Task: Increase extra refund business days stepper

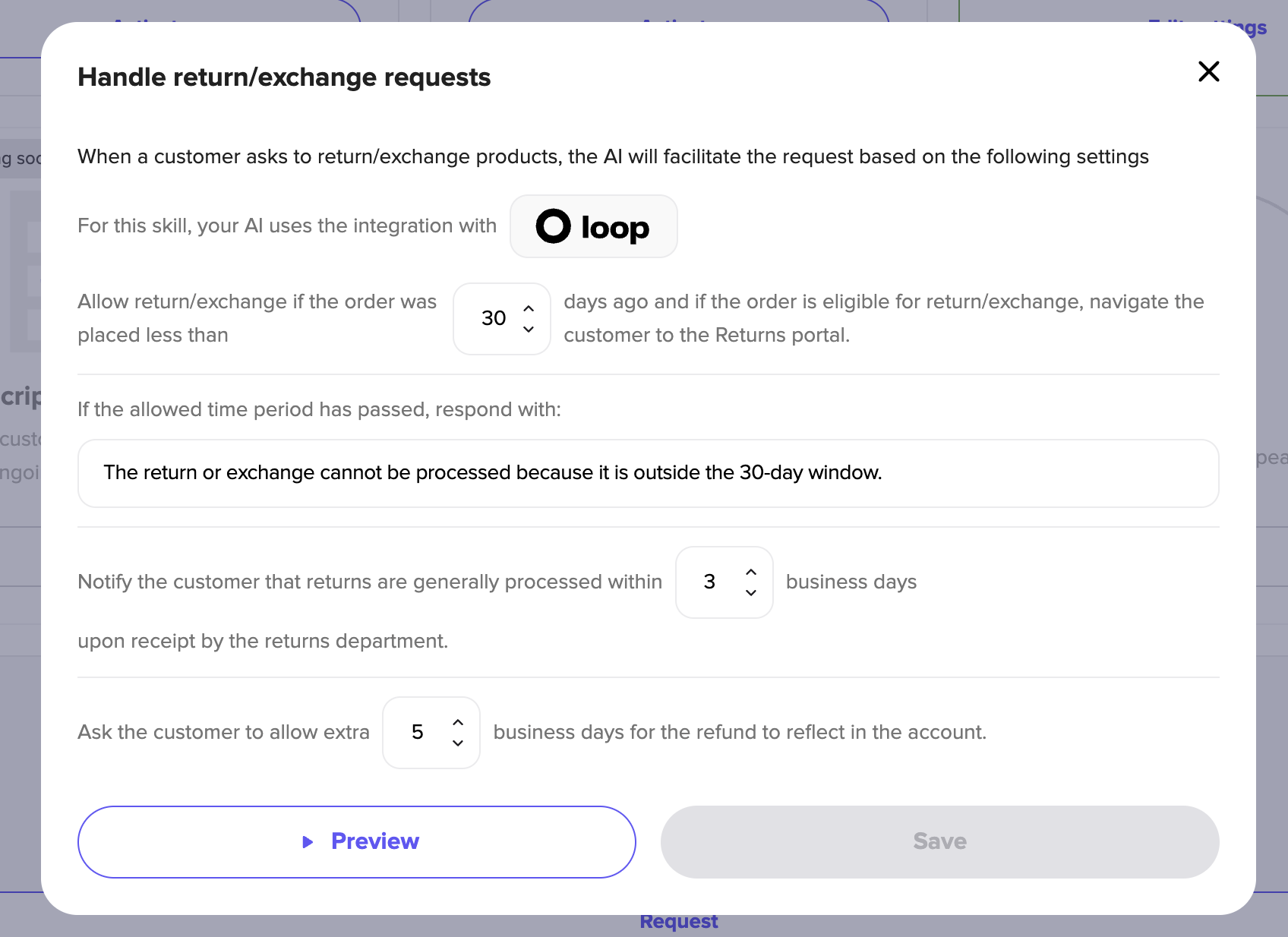Action: point(458,722)
